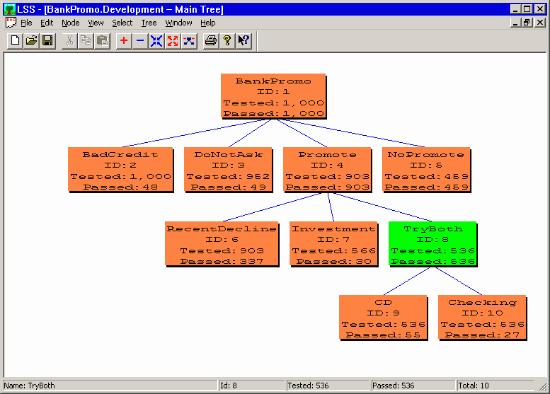Click the LSS application icon in title bar

(x=10, y=9)
